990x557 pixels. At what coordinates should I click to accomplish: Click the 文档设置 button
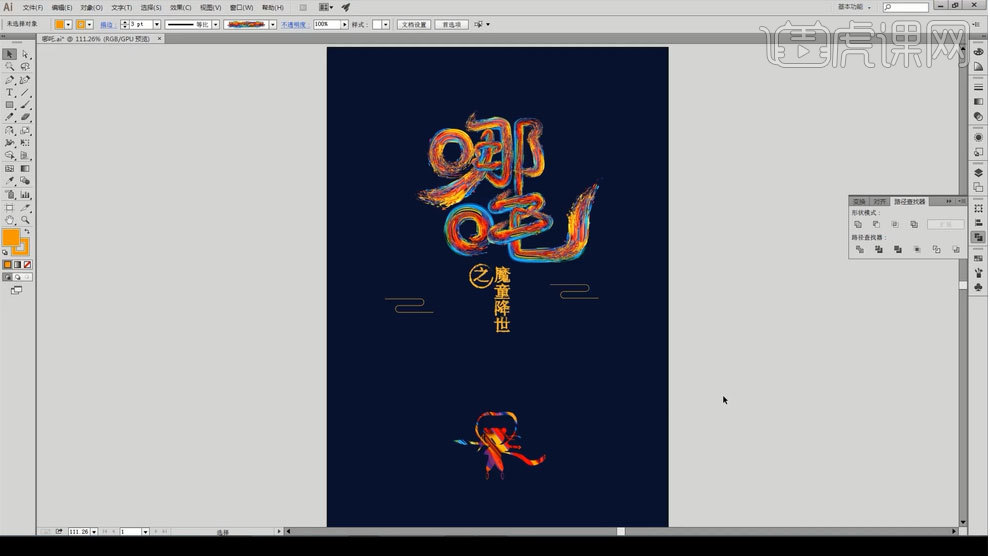(x=414, y=25)
